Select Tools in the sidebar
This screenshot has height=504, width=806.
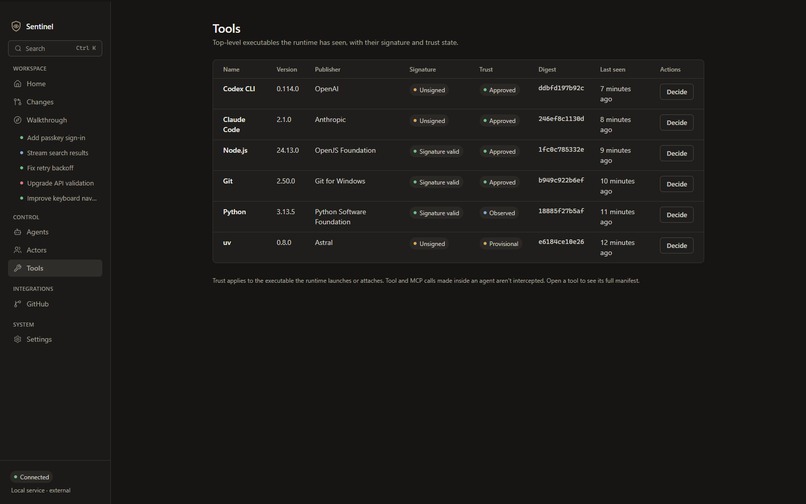55,268
